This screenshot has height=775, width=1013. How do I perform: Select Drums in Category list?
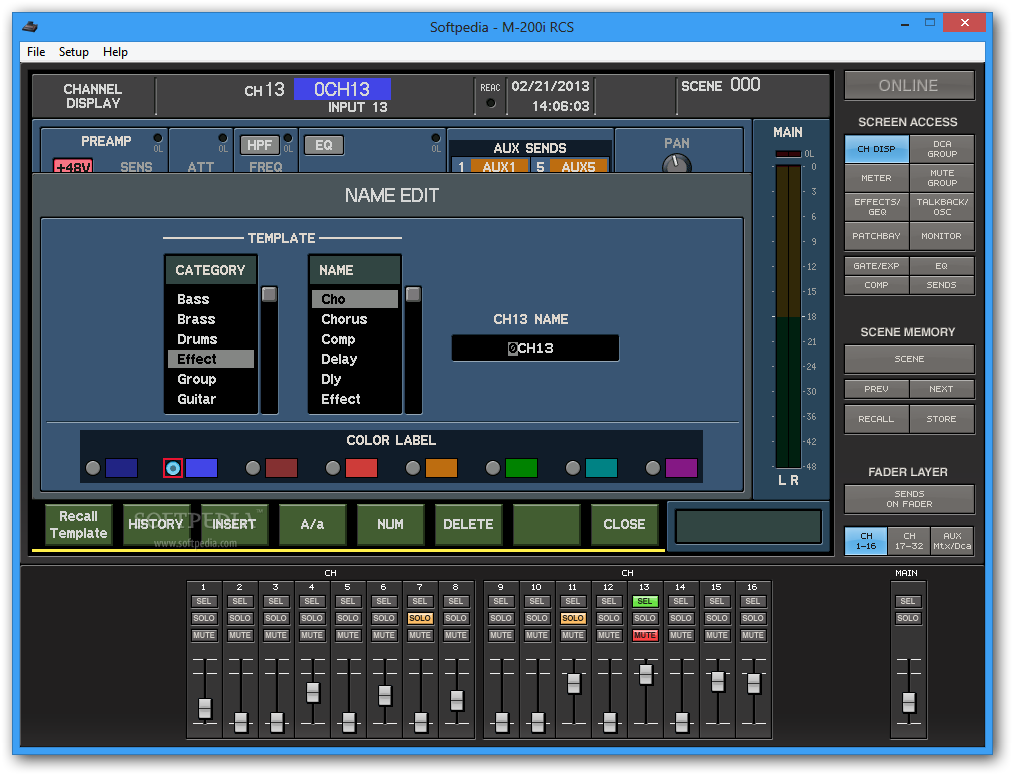tap(211, 339)
